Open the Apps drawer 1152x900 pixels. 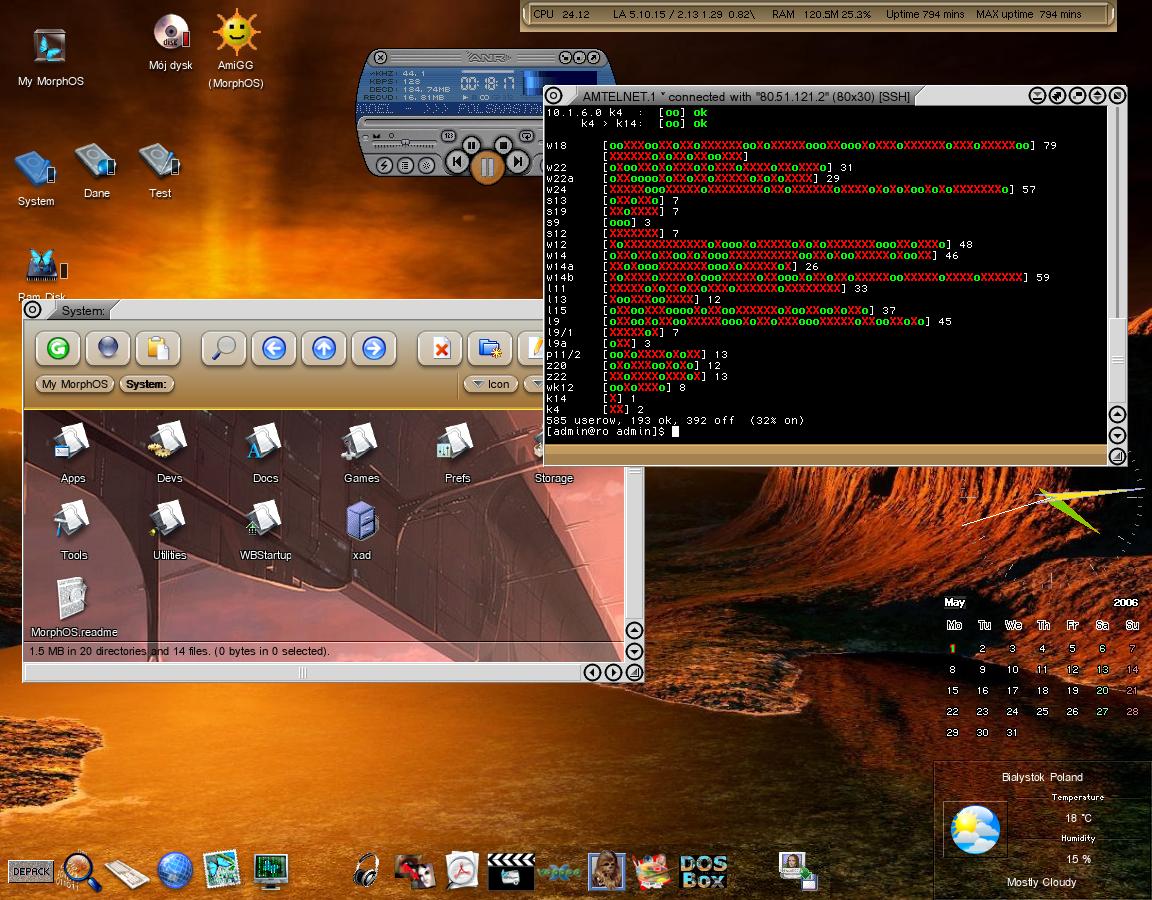tap(73, 442)
